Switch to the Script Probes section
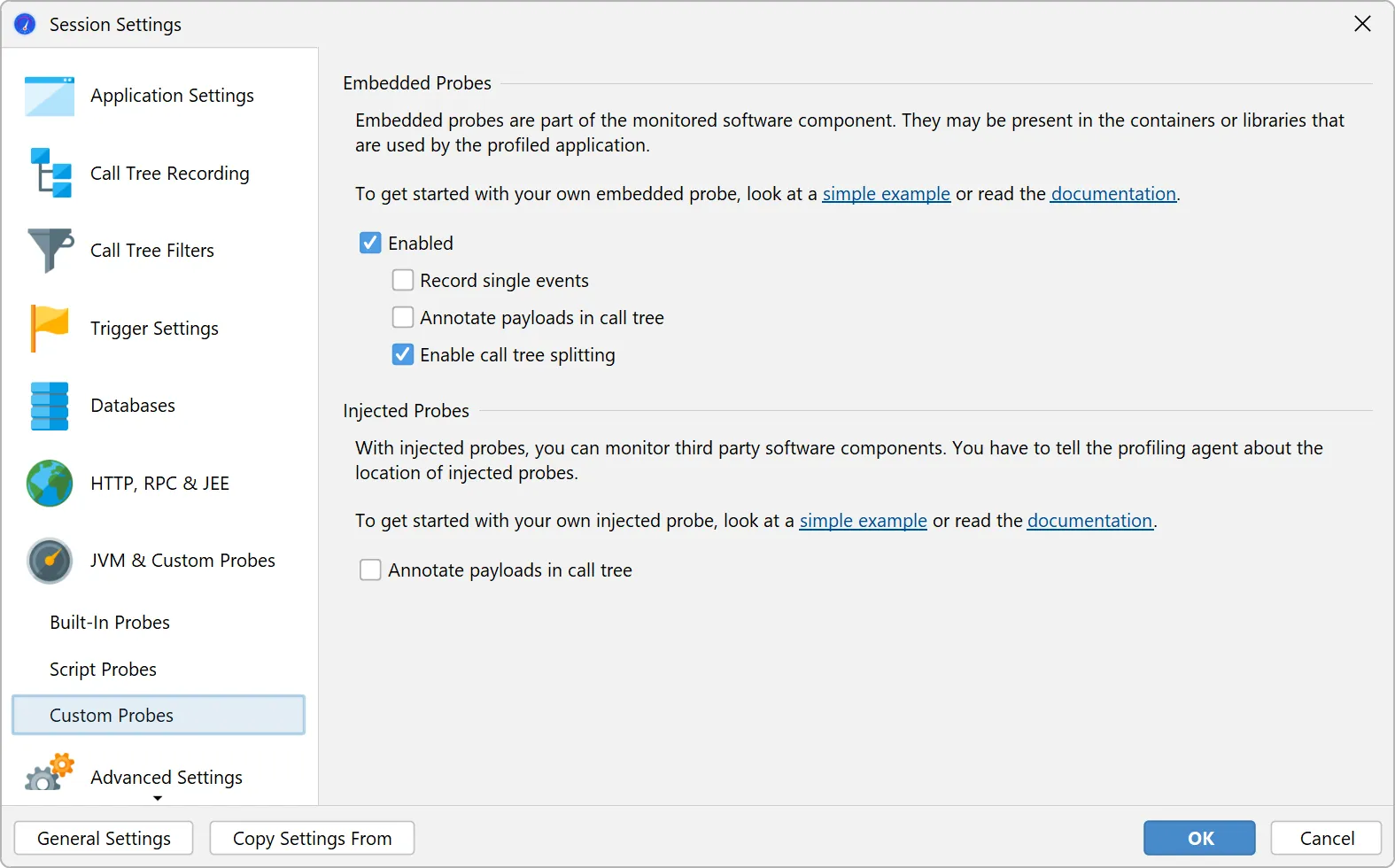Screen dimensions: 1395x868 pos(103,670)
